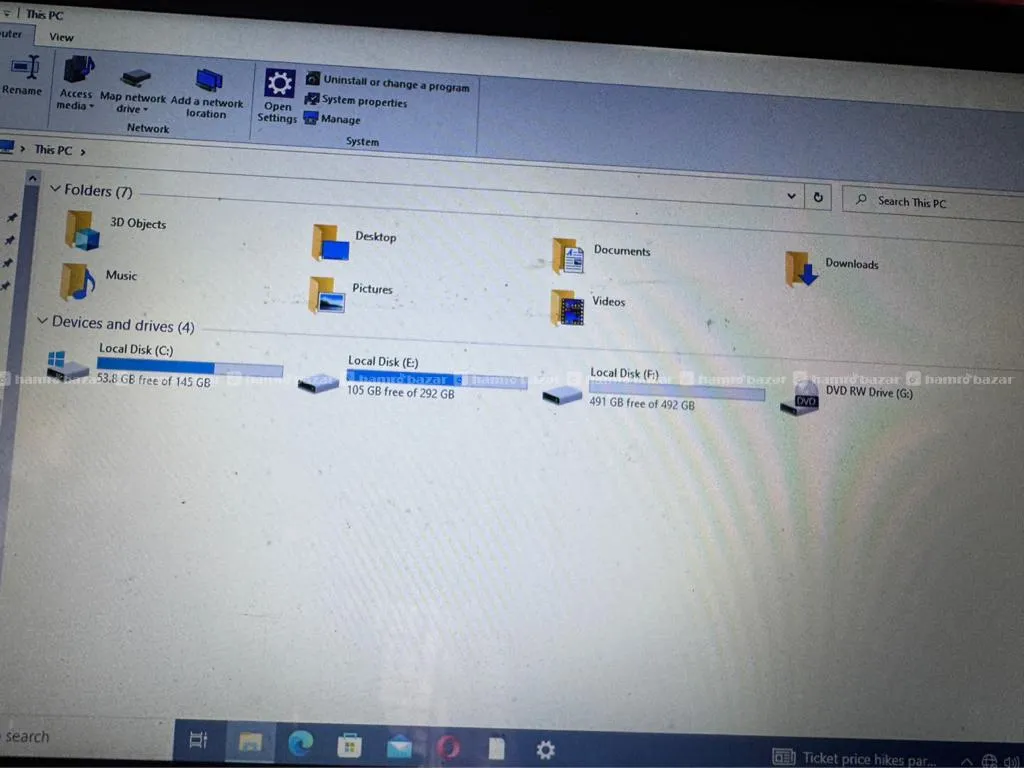Screen dimensions: 1024x768
Task: Collapse the Devices and drives section
Action: tap(42, 321)
